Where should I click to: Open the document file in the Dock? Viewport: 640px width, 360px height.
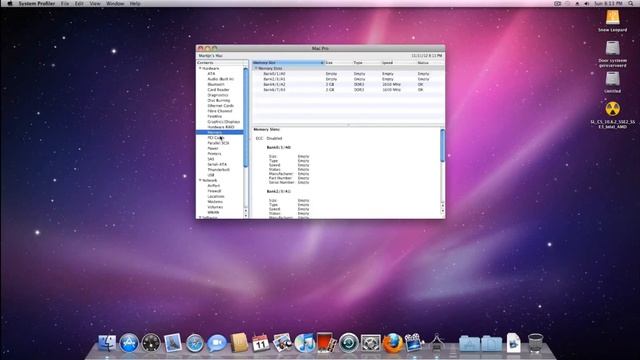pos(513,343)
